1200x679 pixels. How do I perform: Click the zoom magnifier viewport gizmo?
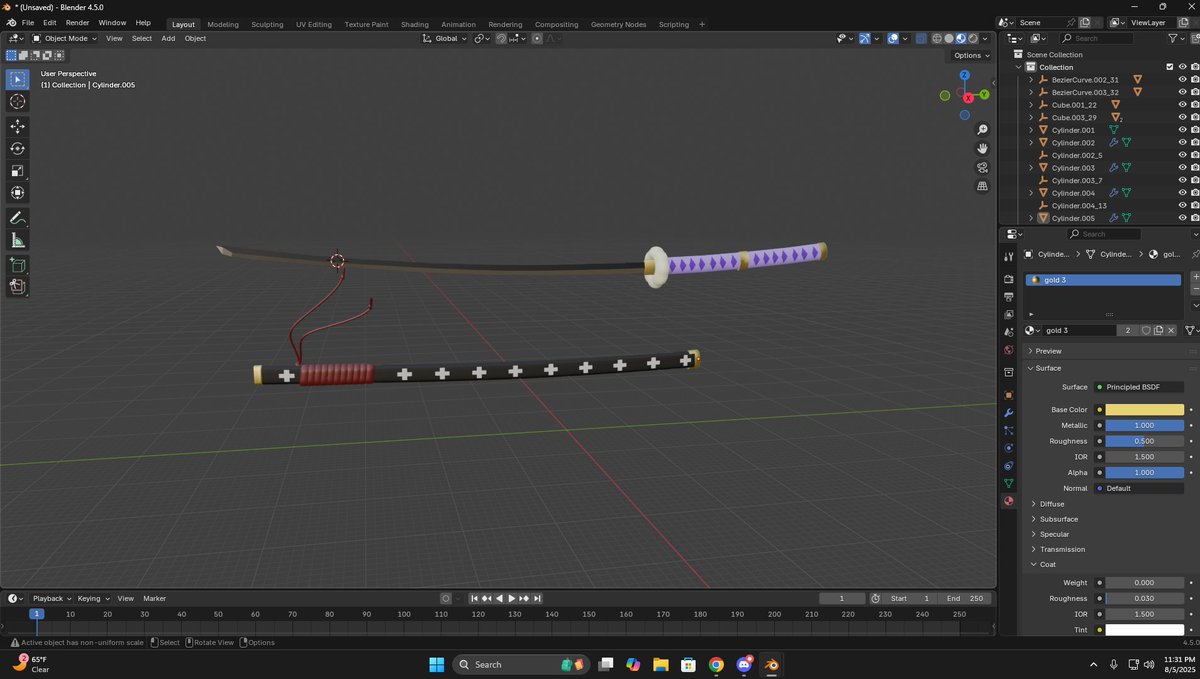(982, 130)
